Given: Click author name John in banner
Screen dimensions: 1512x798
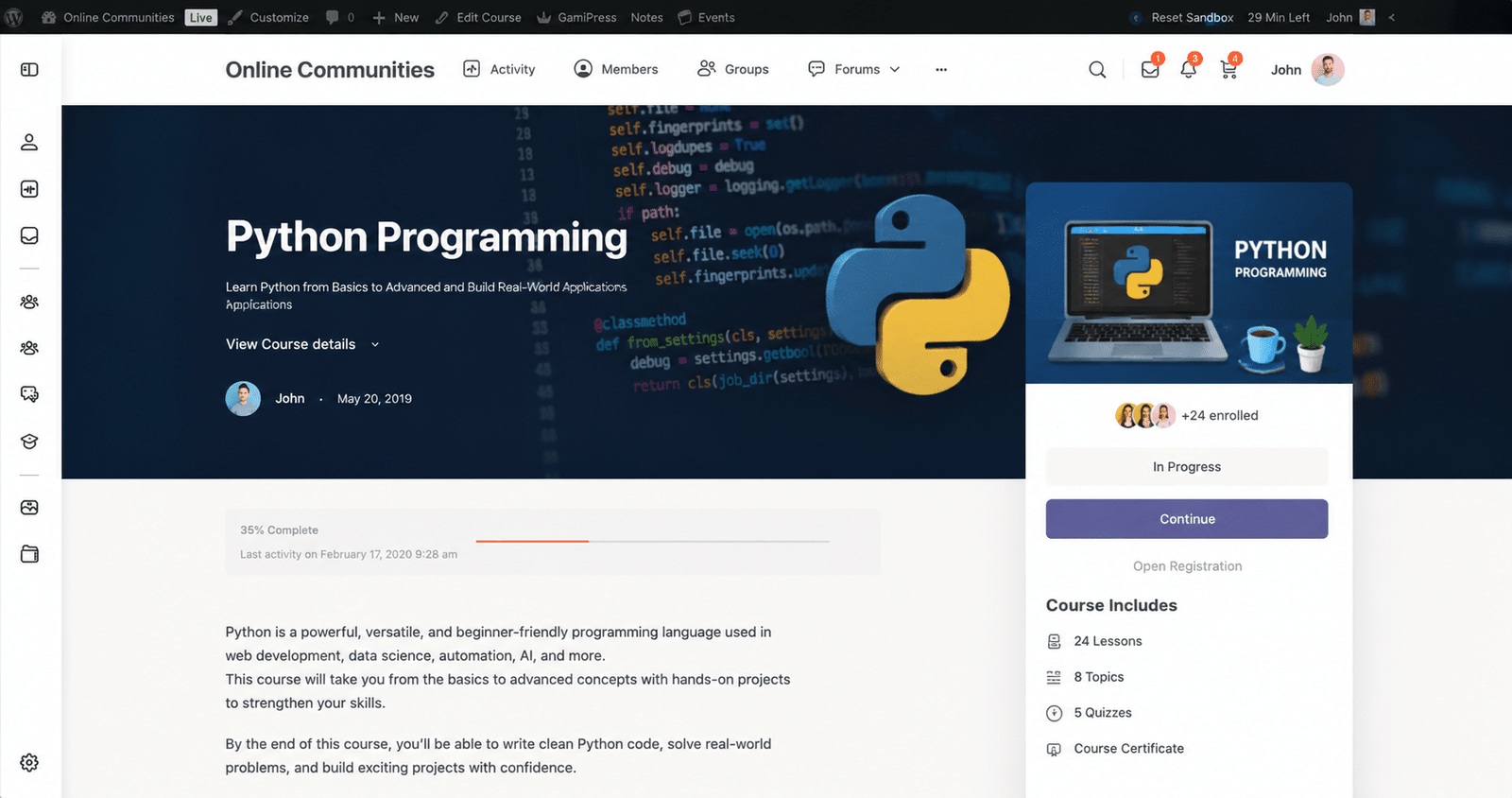Looking at the screenshot, I should click(x=290, y=398).
